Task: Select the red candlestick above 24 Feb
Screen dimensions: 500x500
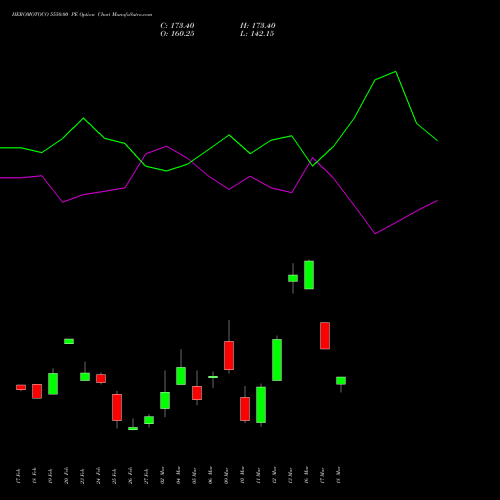Action: click(x=101, y=378)
